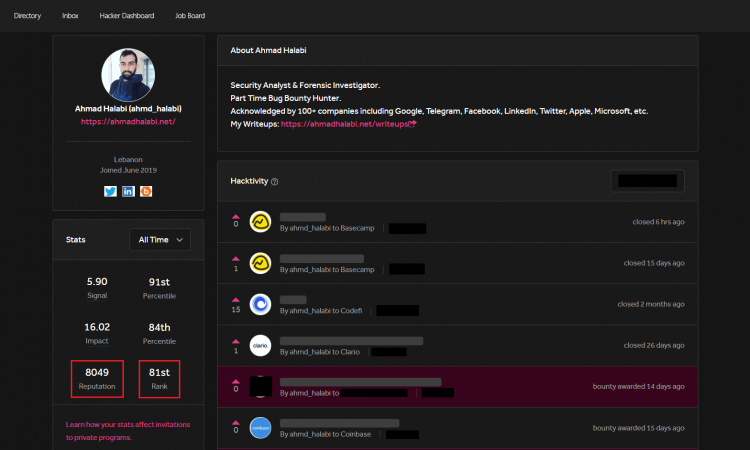Click the 16.02 Impact stat
750x450 pixels.
(97, 333)
